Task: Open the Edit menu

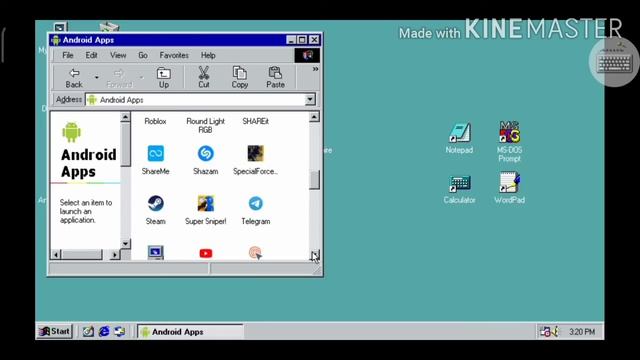Action: click(91, 55)
